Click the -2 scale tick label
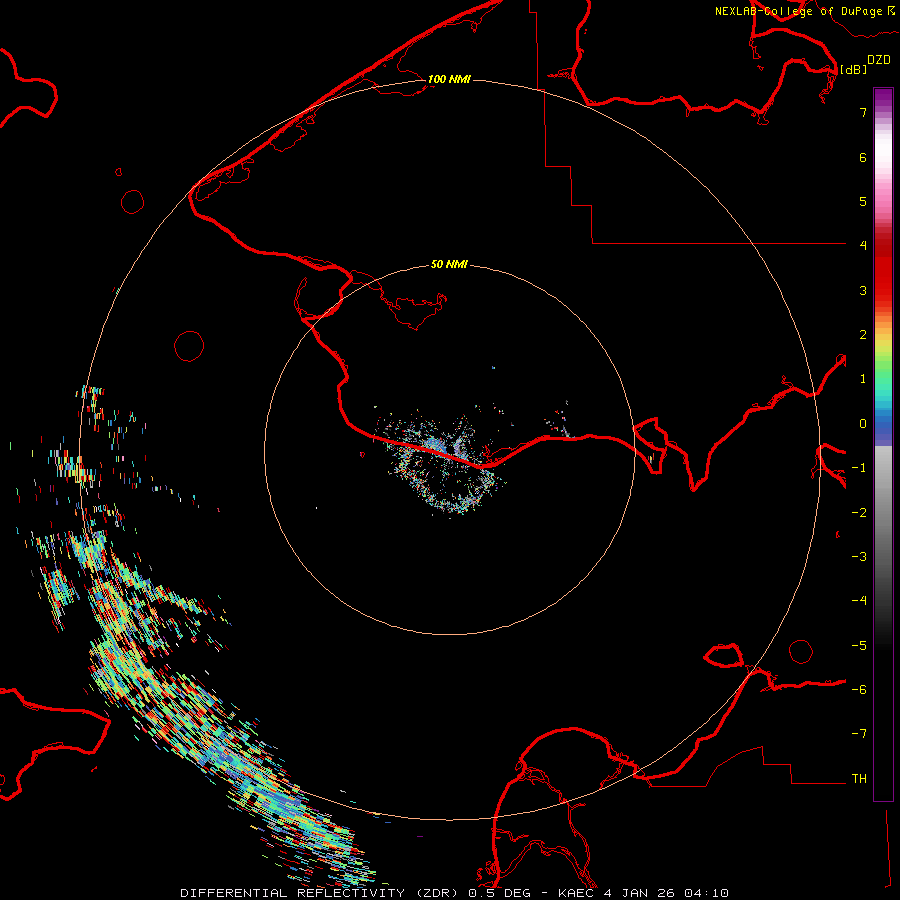Screen dimensions: 900x900 [859, 513]
